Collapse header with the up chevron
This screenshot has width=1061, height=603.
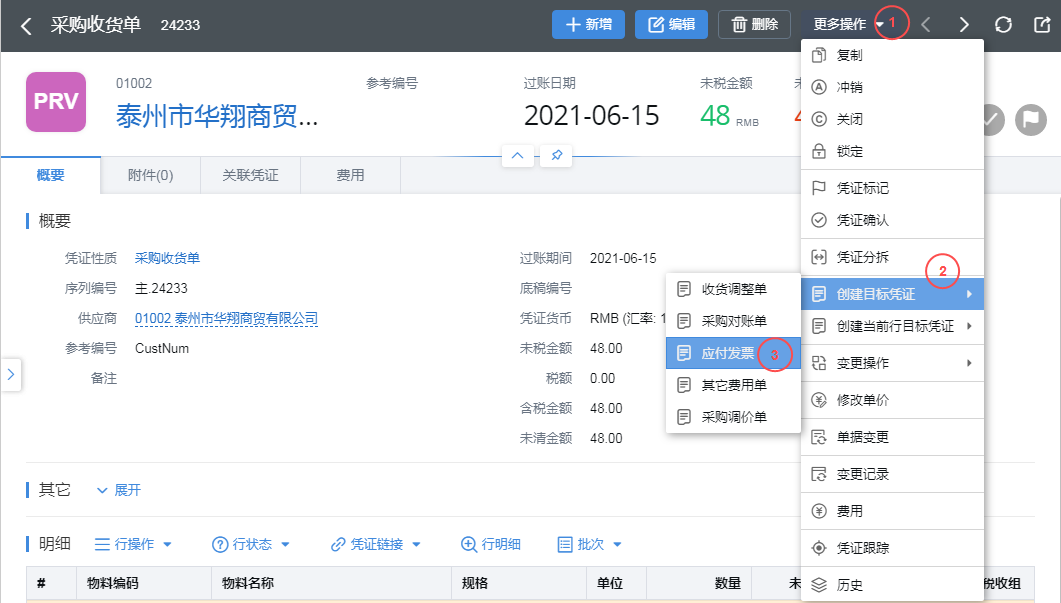[x=517, y=155]
